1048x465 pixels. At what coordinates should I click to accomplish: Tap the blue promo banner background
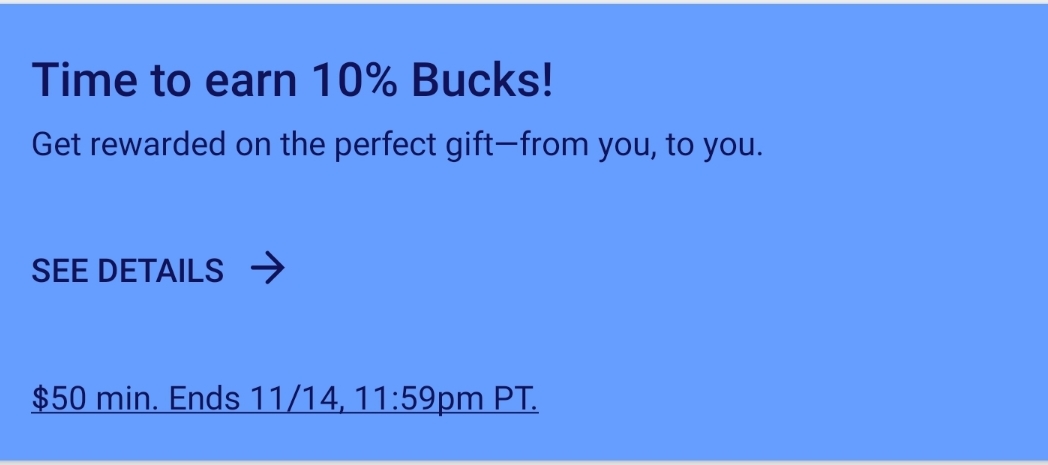point(750,300)
